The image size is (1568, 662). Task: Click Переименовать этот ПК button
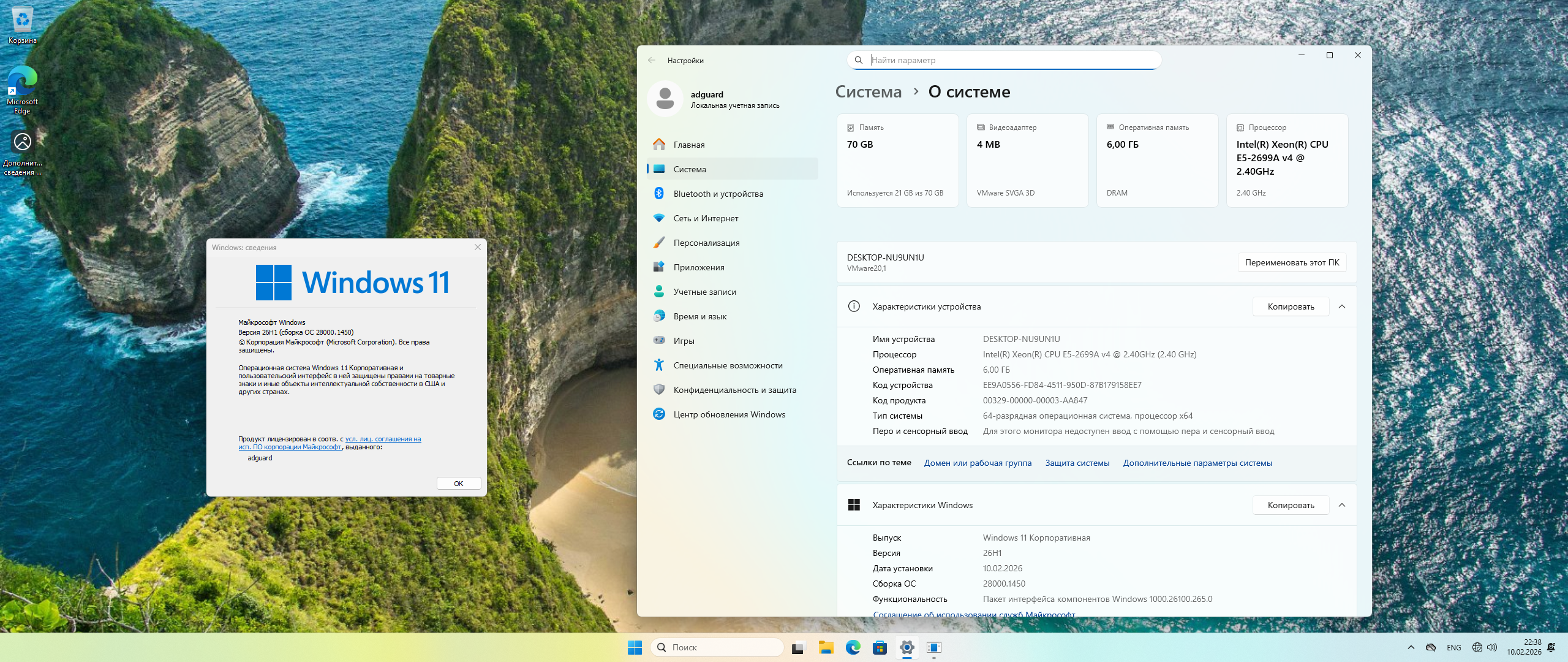coord(1292,262)
